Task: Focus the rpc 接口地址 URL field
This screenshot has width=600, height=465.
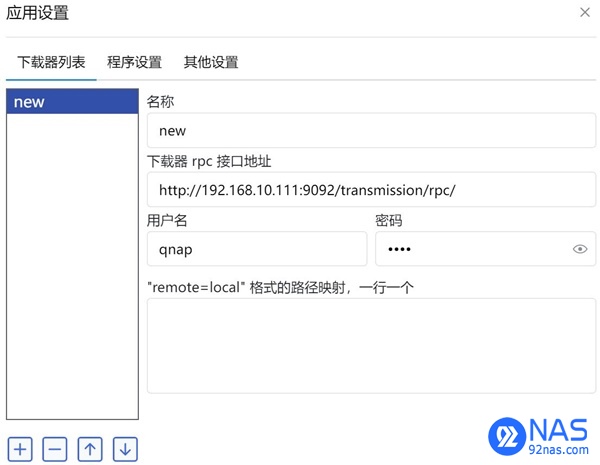Action: 371,190
